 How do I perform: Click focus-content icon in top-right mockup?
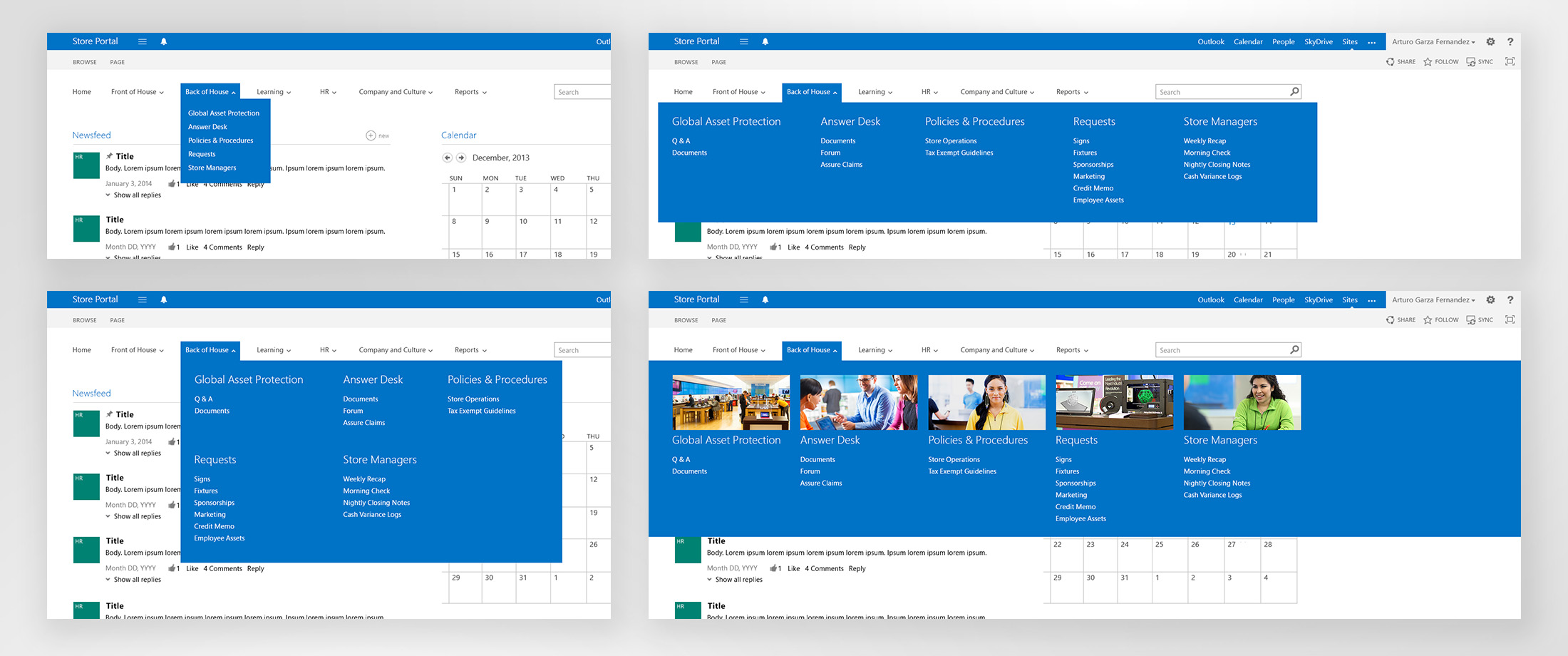click(x=1510, y=61)
